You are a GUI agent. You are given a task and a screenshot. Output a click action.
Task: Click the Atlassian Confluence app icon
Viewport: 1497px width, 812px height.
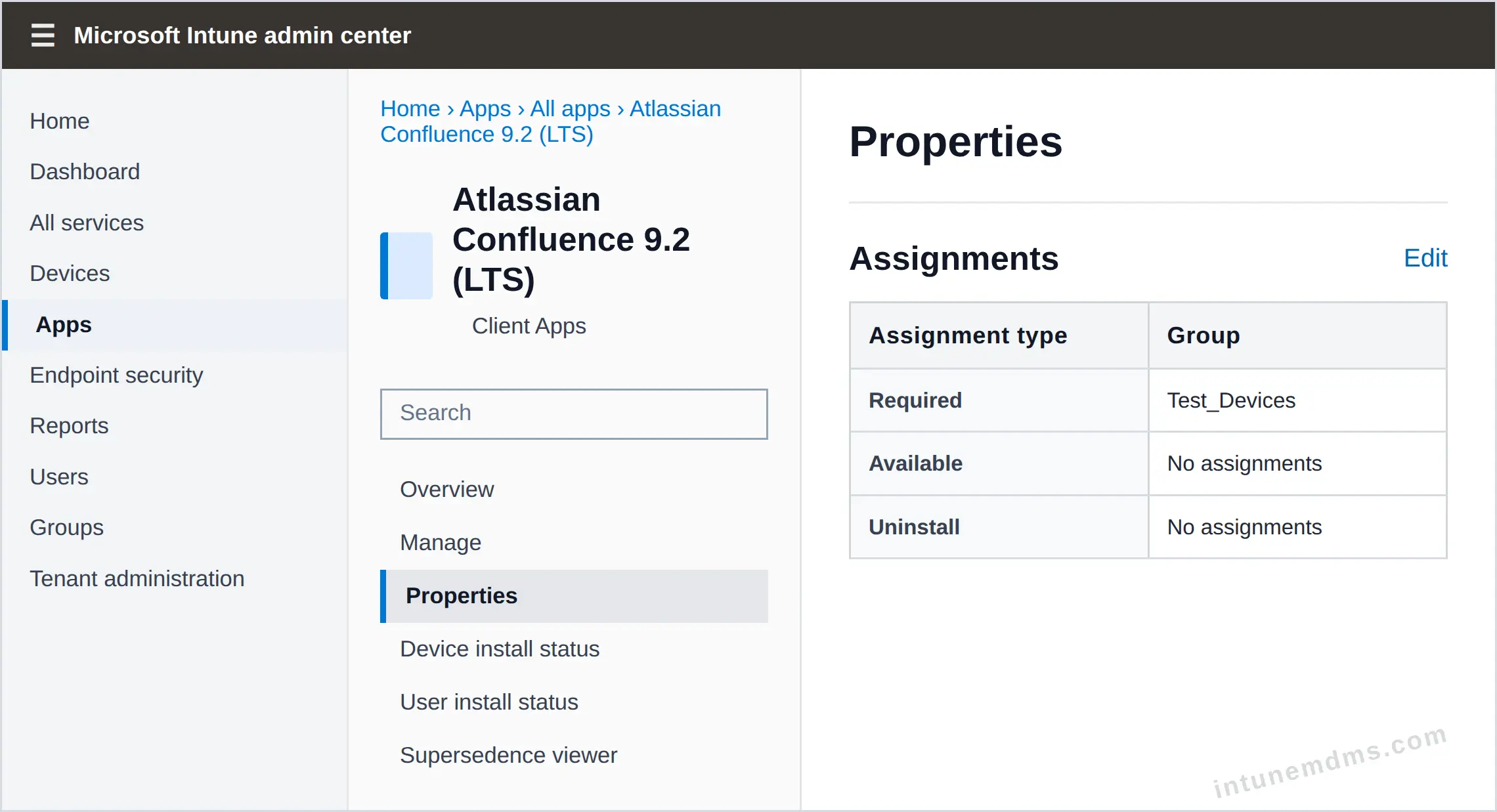pos(406,266)
